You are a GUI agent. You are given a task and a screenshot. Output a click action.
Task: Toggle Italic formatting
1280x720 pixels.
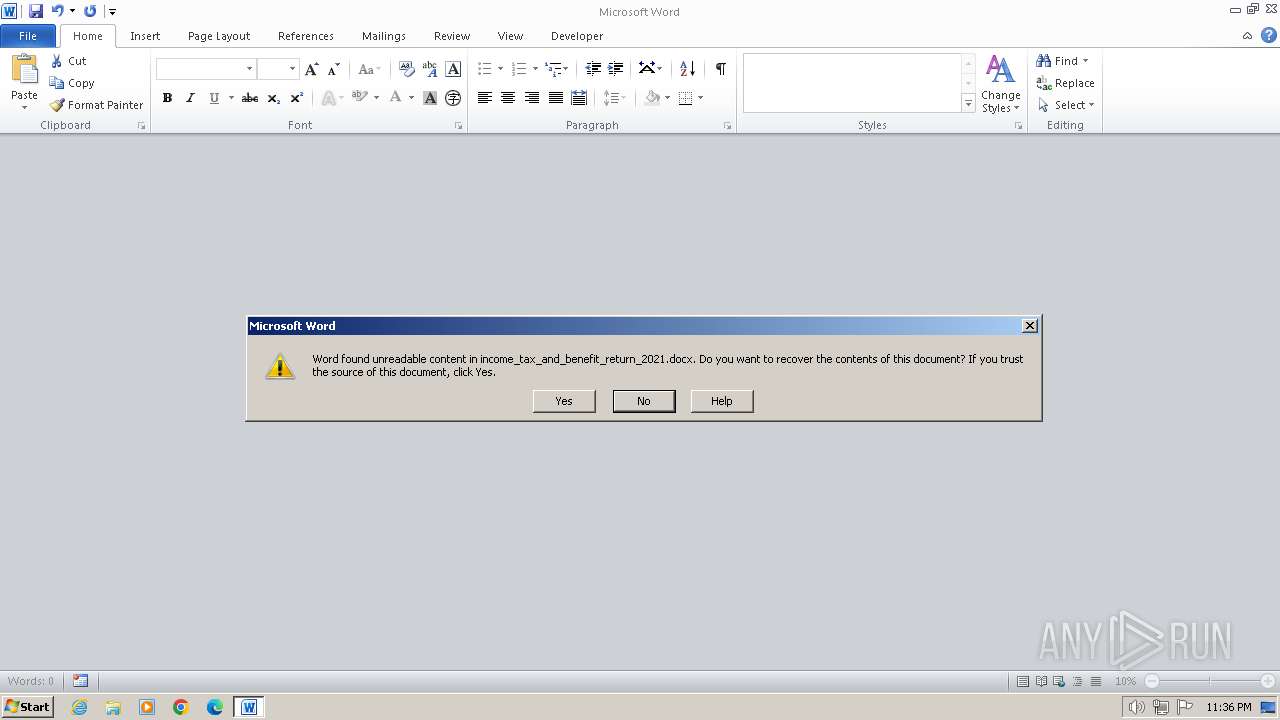pyautogui.click(x=190, y=98)
